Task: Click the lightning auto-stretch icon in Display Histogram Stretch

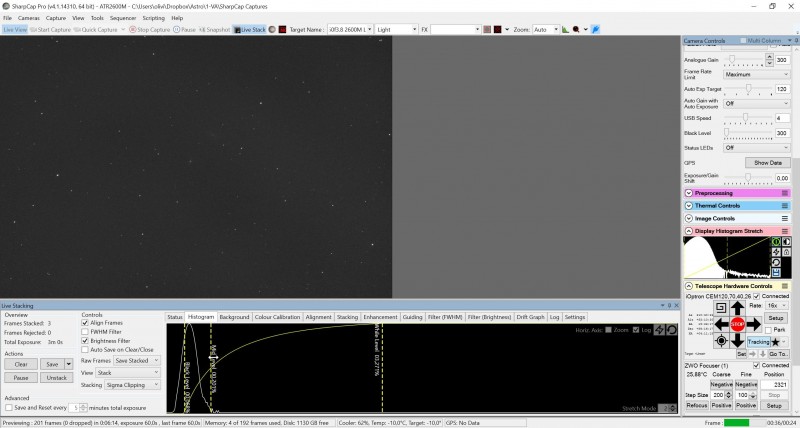Action: [x=776, y=252]
